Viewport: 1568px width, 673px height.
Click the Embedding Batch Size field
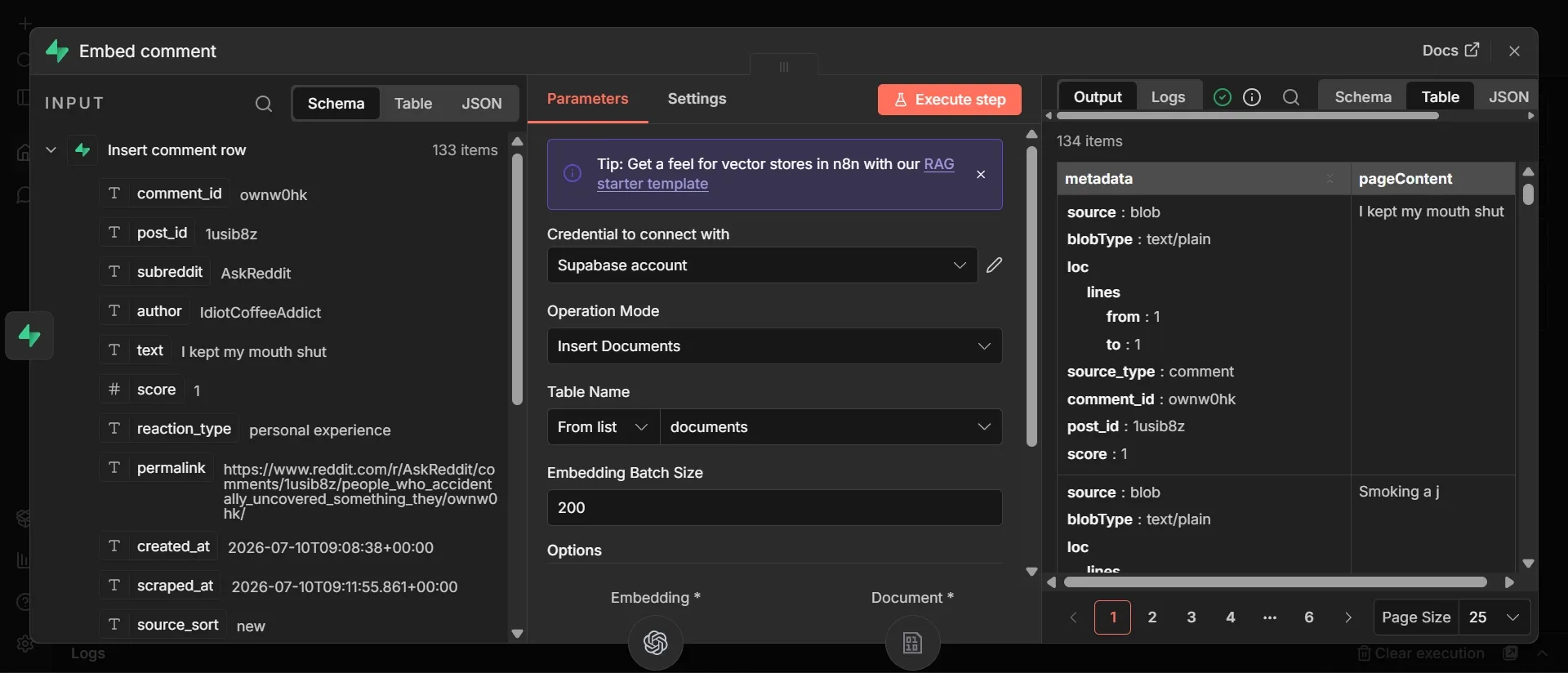pos(774,508)
